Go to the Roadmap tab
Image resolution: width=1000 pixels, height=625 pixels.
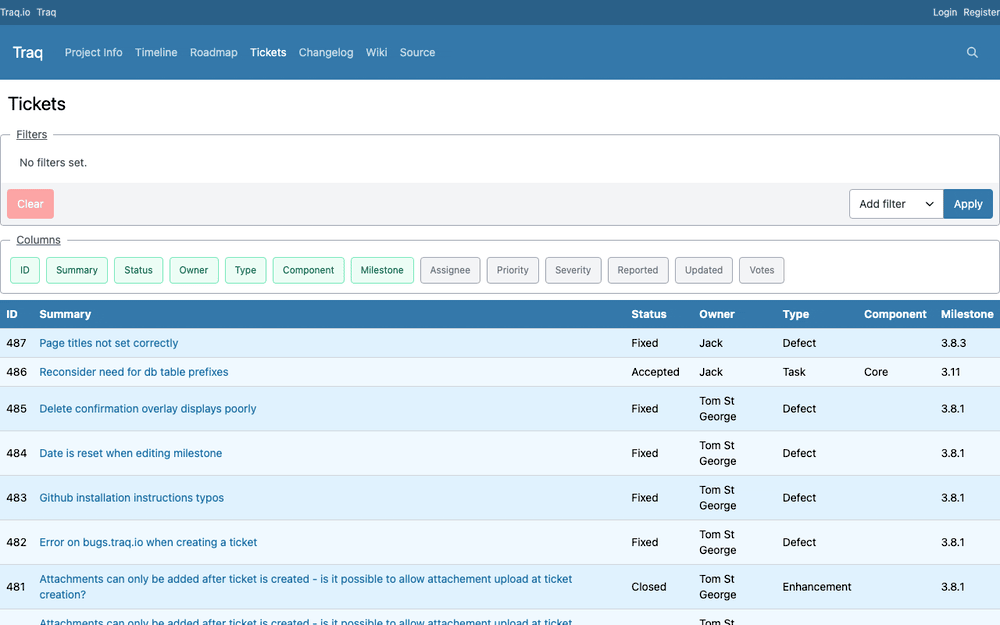click(x=214, y=52)
